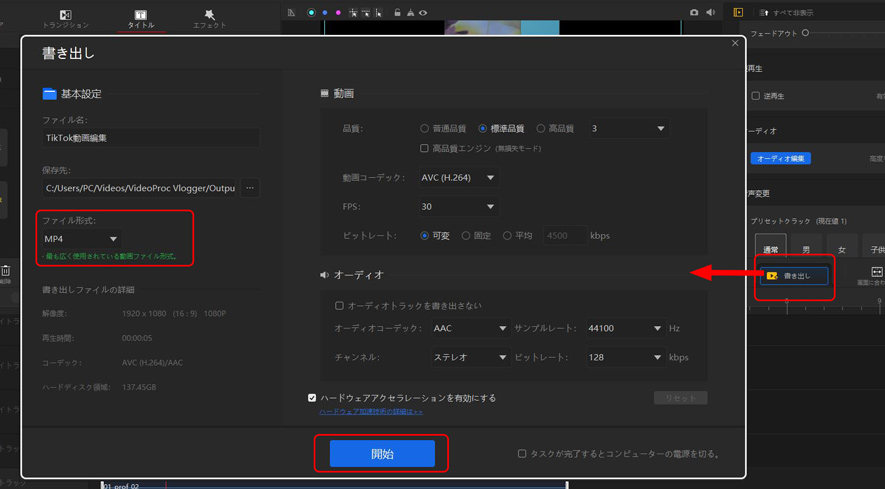Switch to the エフェクト tab
Viewport: 885px width, 489px height.
click(209, 19)
